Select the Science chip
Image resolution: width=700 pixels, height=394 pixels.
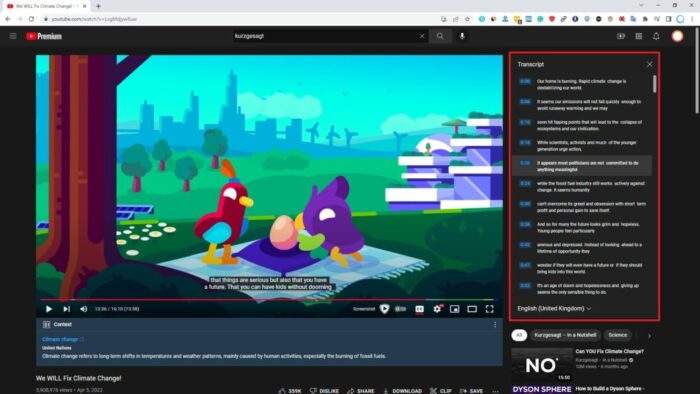pos(618,335)
